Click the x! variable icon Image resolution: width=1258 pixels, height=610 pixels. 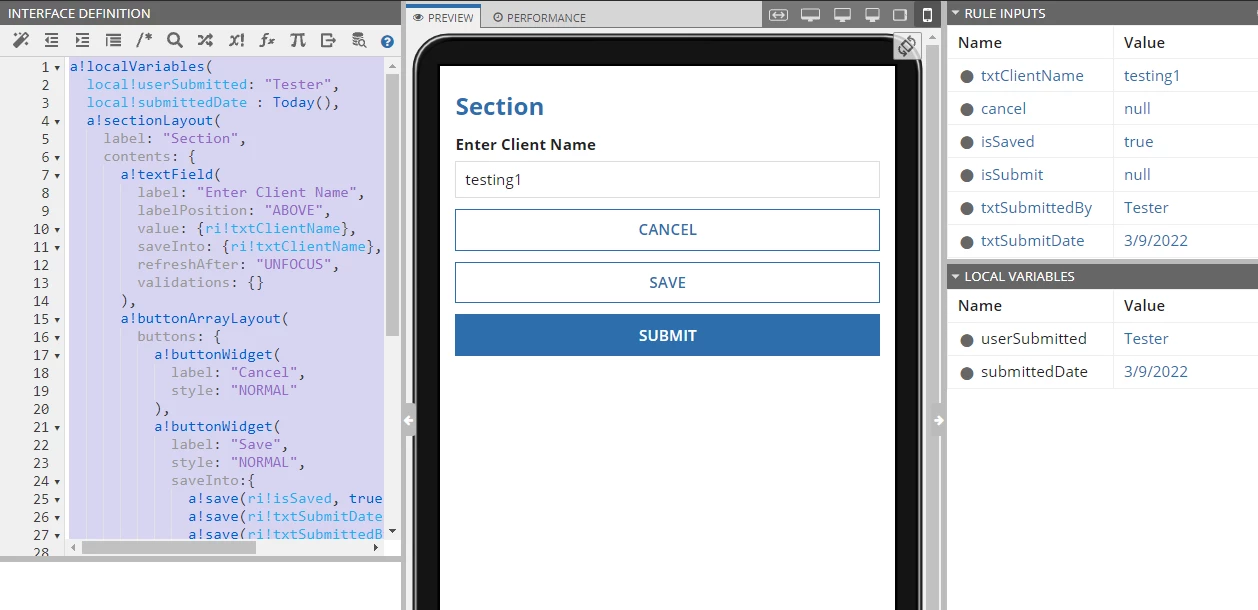[236, 40]
